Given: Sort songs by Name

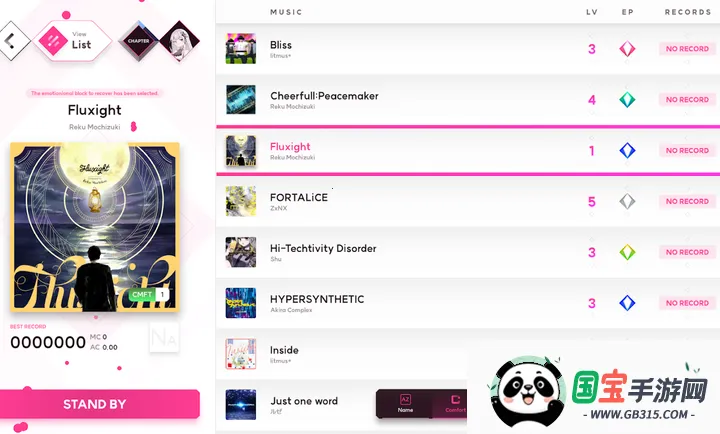Looking at the screenshot, I should (405, 404).
